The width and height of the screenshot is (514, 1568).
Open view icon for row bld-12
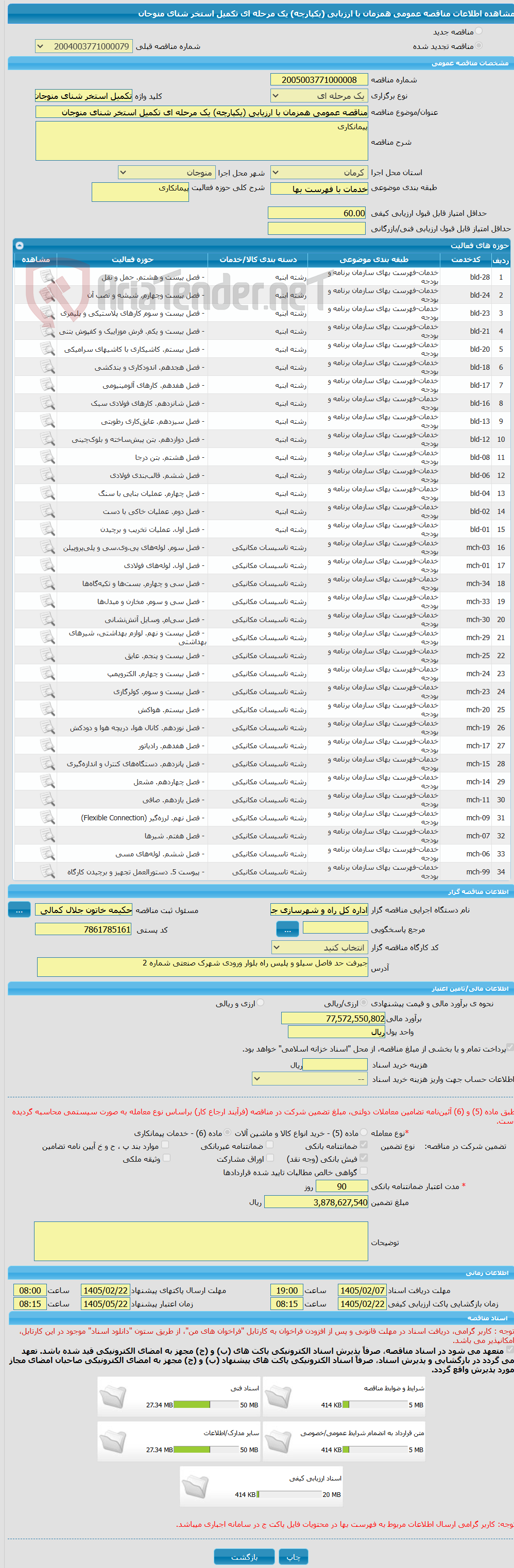47,439
